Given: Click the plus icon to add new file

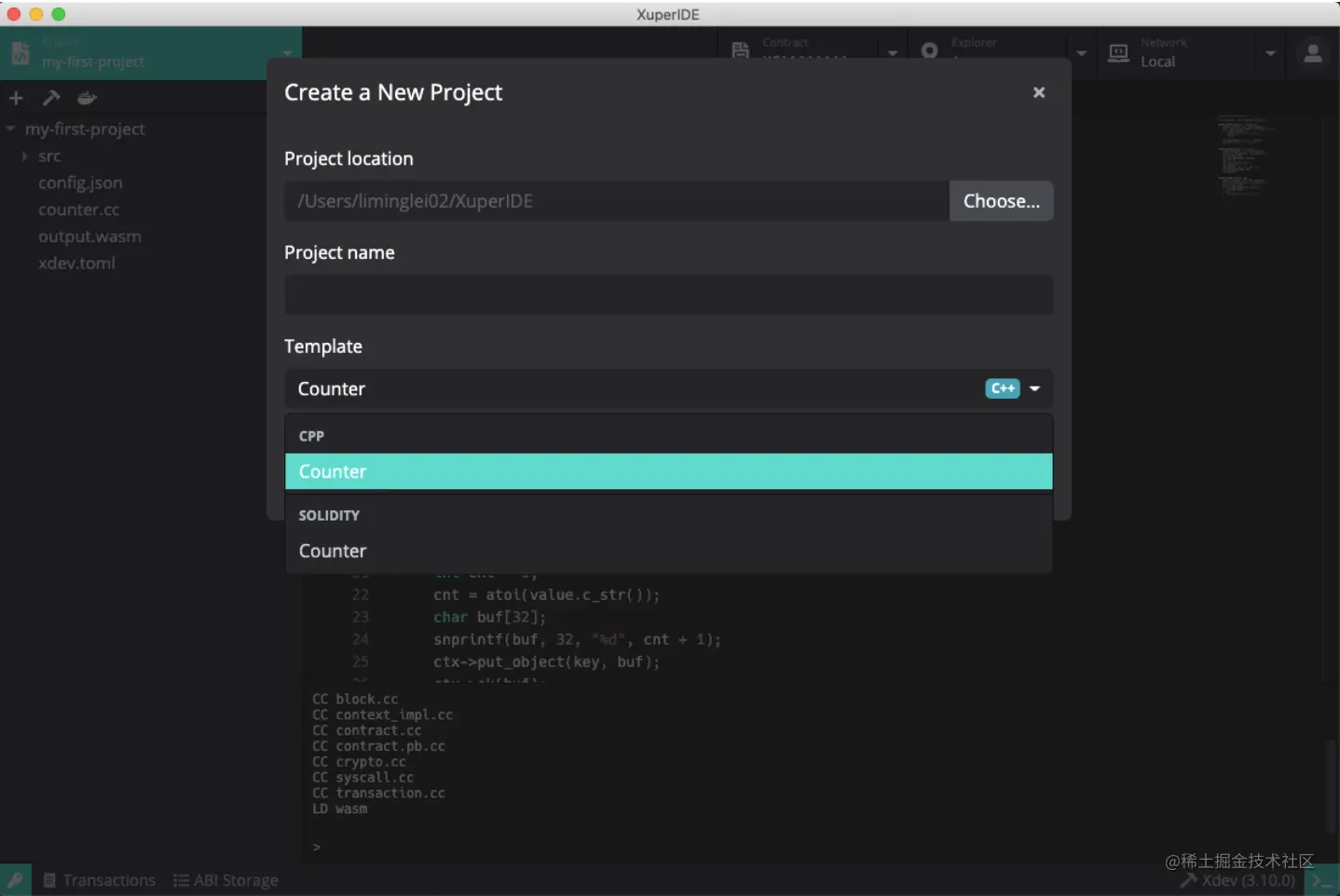Looking at the screenshot, I should tap(16, 98).
